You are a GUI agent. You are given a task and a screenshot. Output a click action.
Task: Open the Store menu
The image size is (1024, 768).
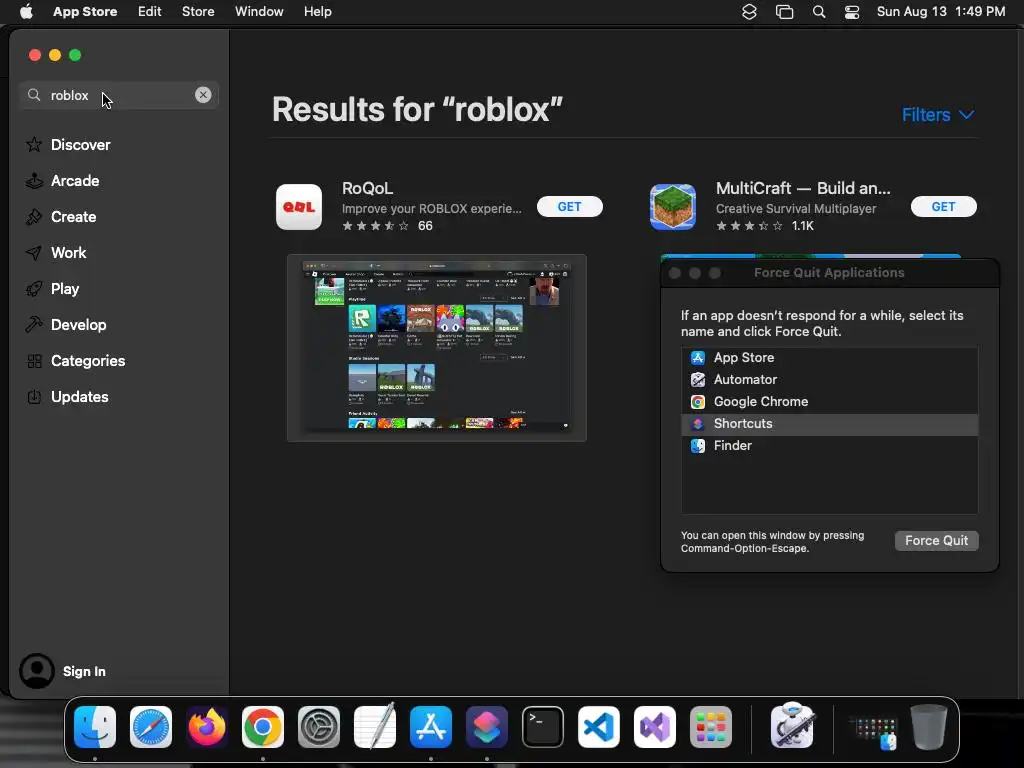198,12
